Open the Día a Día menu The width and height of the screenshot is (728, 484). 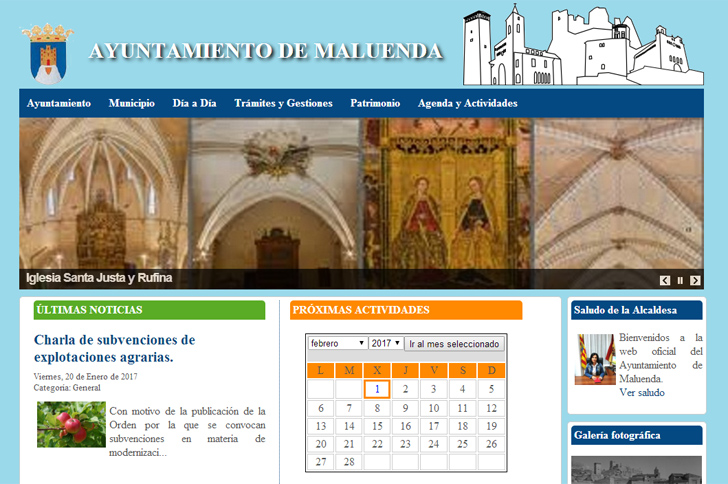(x=195, y=103)
